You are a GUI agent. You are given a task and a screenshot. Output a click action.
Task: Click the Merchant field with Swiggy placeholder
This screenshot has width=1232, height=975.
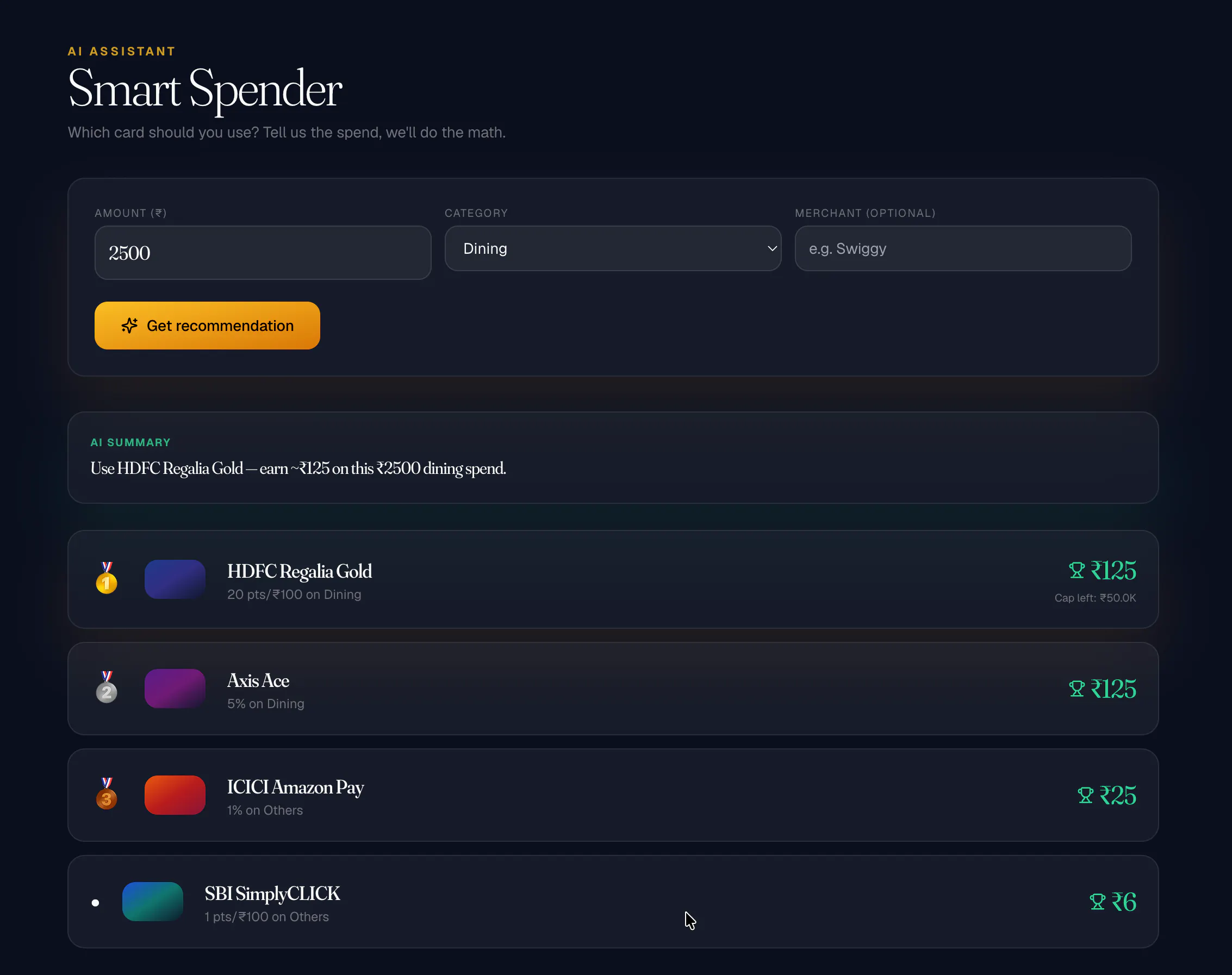point(963,248)
